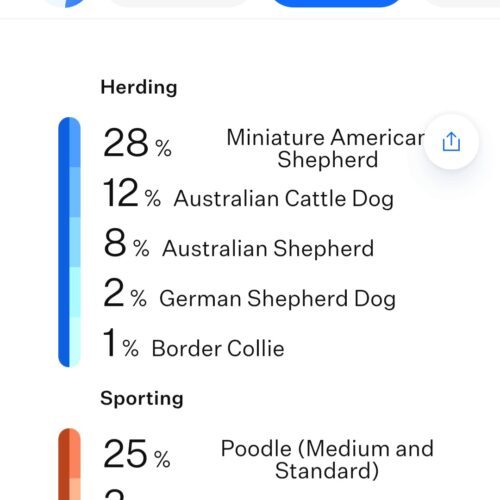Click the pale cyan Border Collie bar segment
Image resolution: width=500 pixels, height=500 pixels.
pyautogui.click(x=75, y=342)
